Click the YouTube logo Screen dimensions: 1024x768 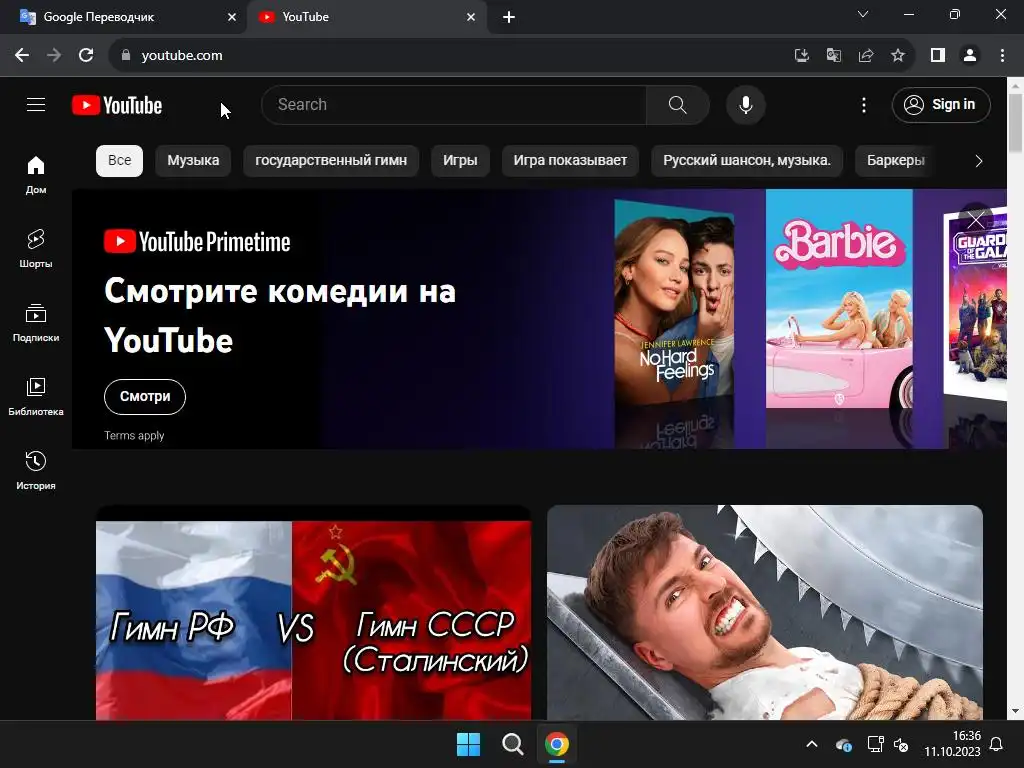click(117, 105)
